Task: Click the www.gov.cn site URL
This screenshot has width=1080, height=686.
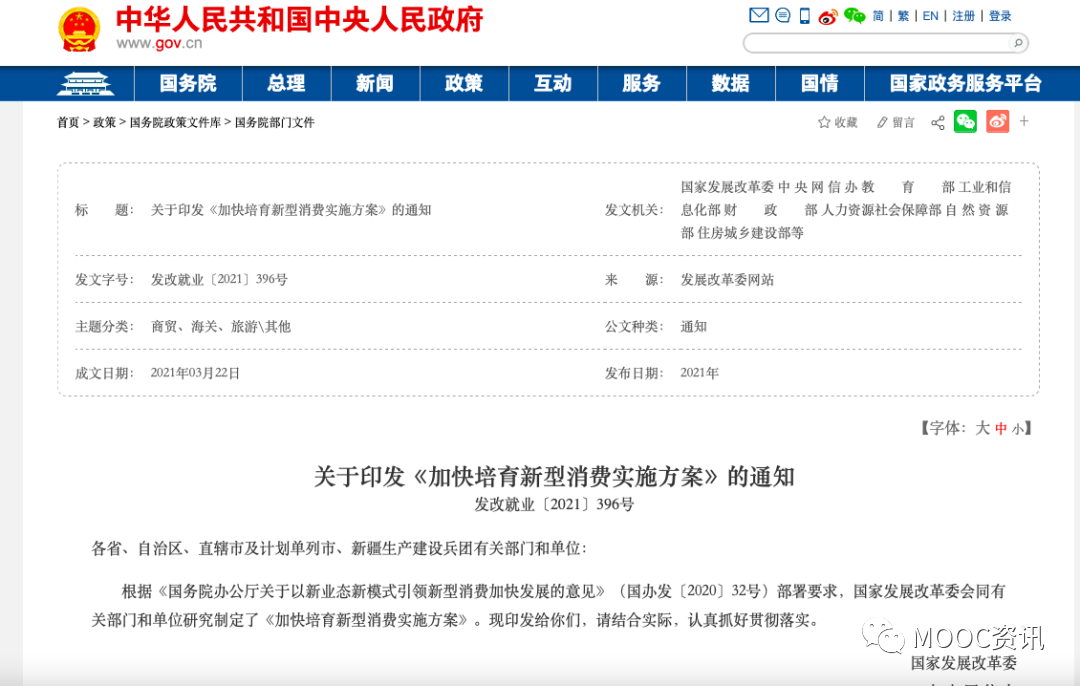Action: coord(159,43)
